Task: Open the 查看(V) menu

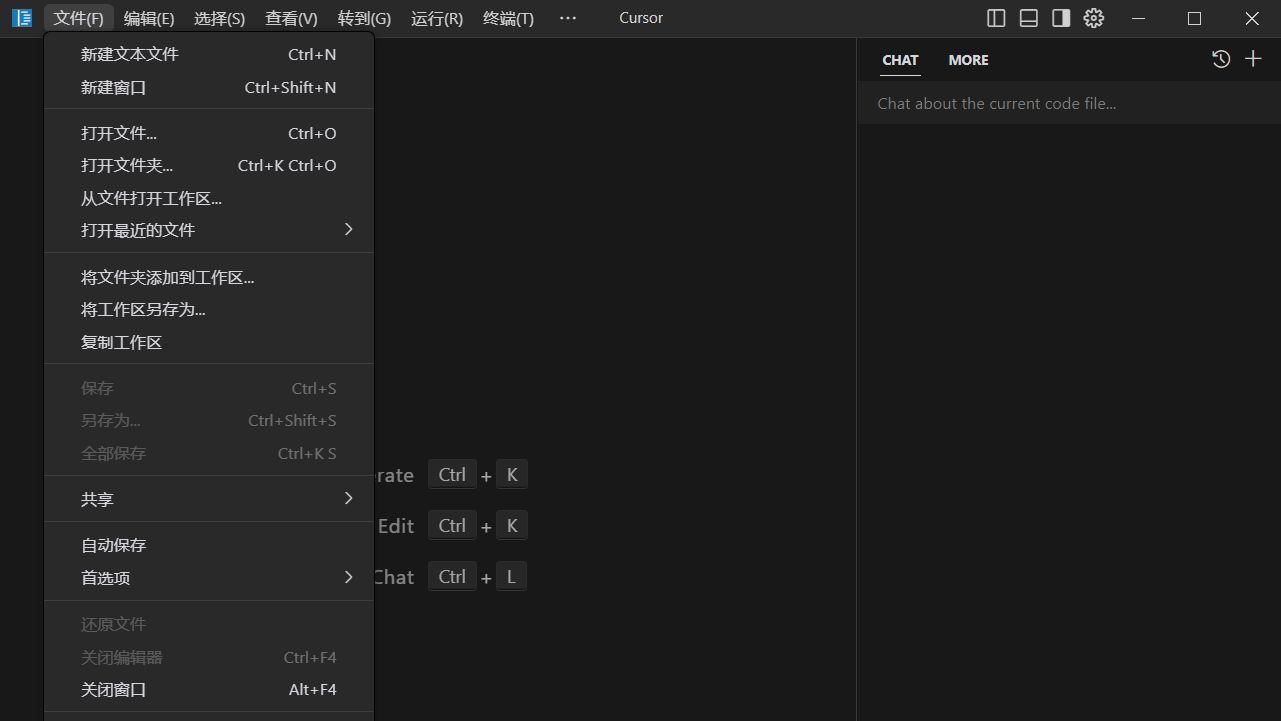Action: point(291,18)
